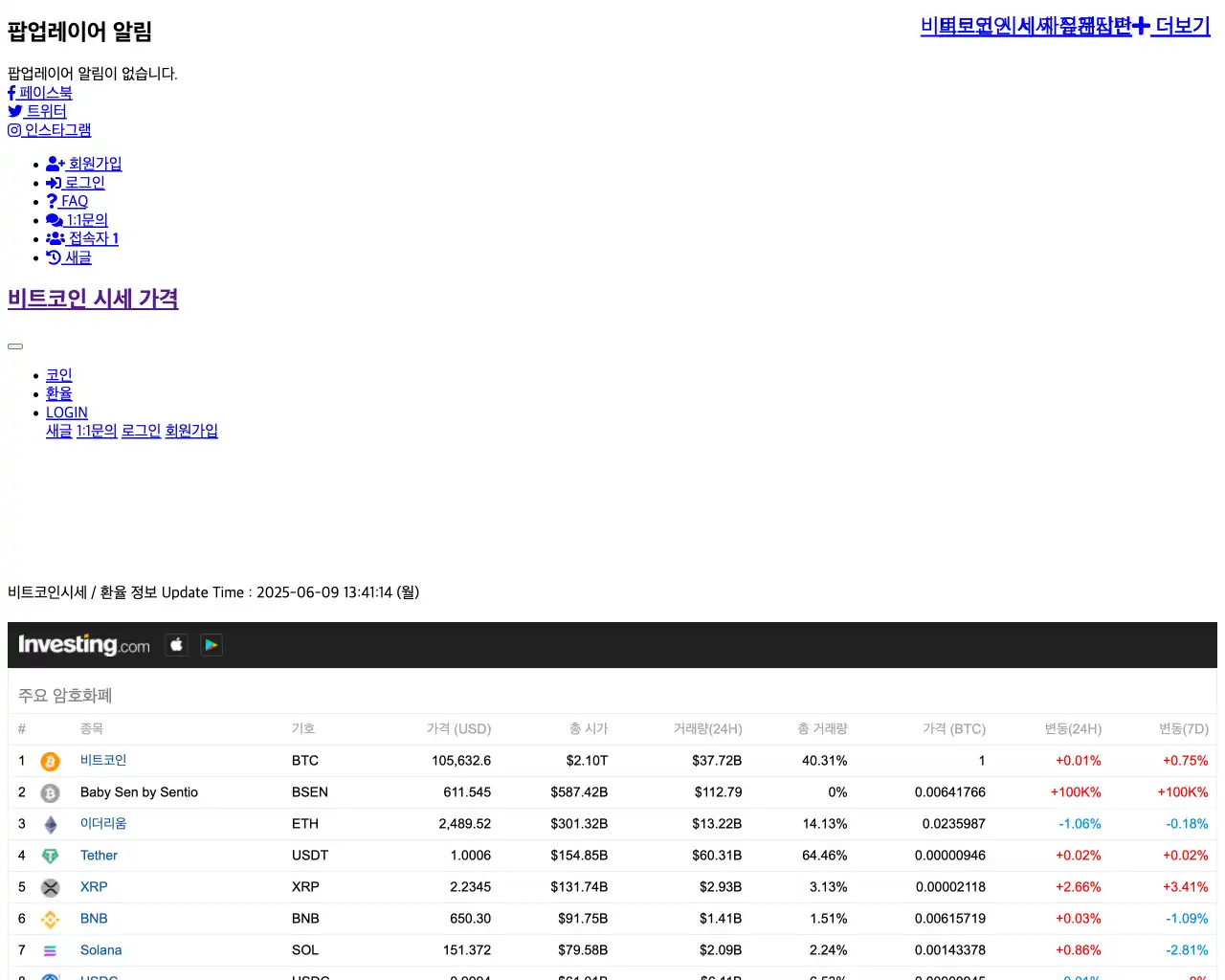Click the XRP 24H change +2.66%

1079,887
